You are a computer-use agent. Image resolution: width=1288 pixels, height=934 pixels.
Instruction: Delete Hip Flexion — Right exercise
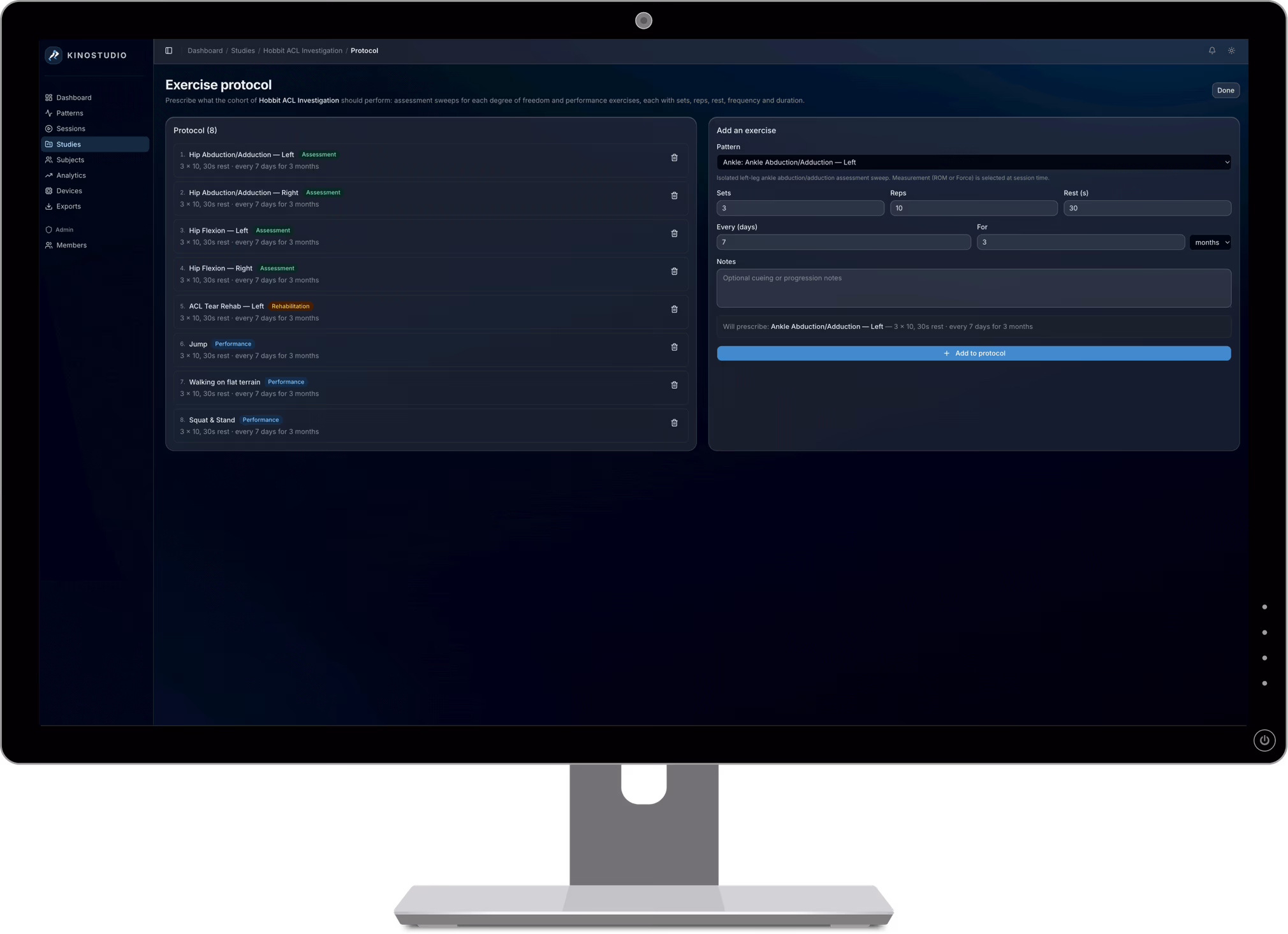(674, 272)
